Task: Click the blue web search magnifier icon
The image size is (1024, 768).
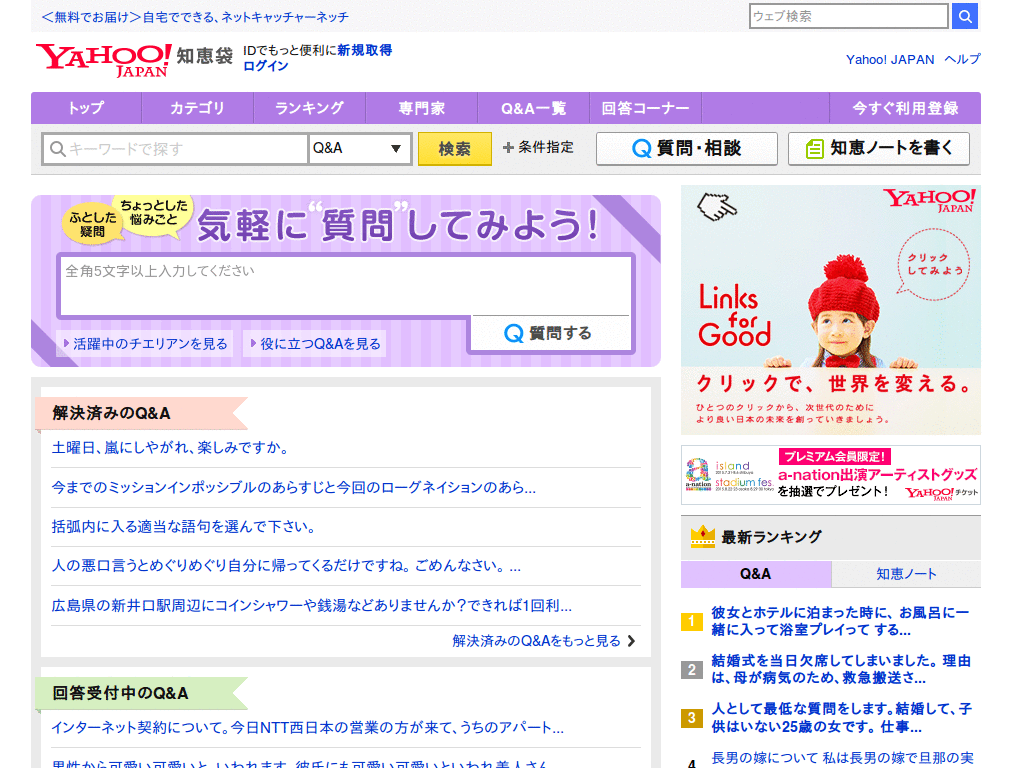Action: click(965, 16)
